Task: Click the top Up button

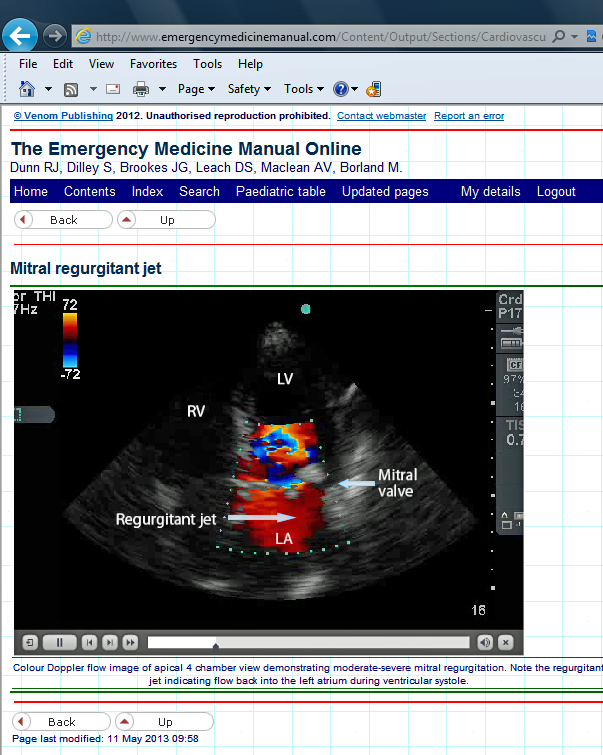Action: [x=166, y=220]
